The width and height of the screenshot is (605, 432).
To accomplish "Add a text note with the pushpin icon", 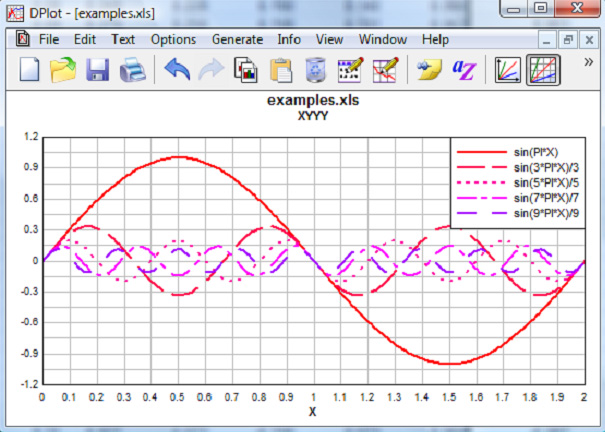I will pos(429,69).
